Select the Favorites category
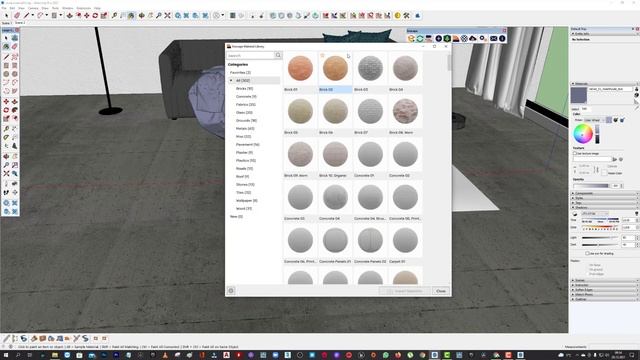Image resolution: width=640 pixels, height=360 pixels. pos(240,72)
